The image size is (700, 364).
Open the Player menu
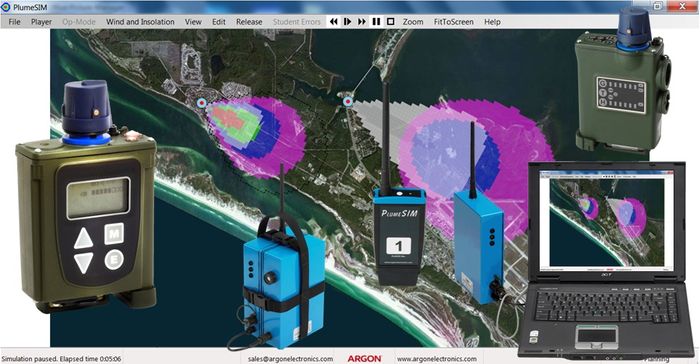coord(42,22)
